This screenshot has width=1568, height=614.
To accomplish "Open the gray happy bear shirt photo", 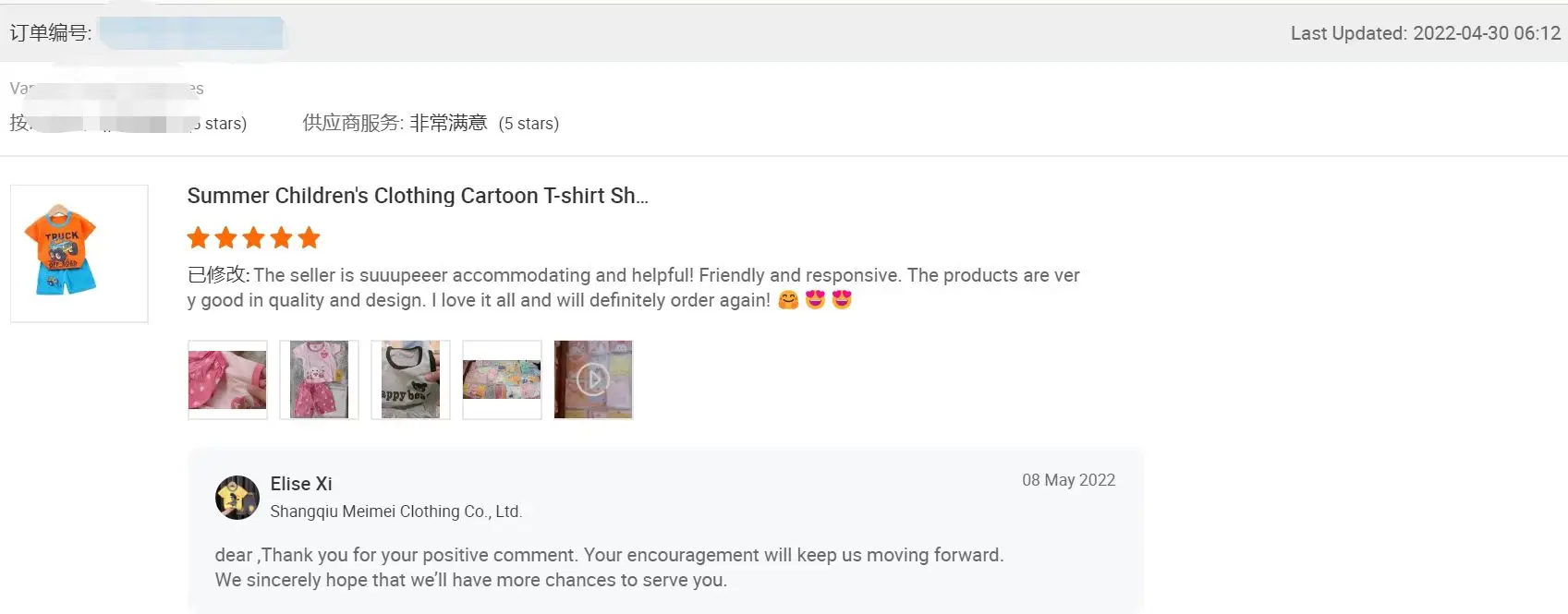I will coord(410,379).
